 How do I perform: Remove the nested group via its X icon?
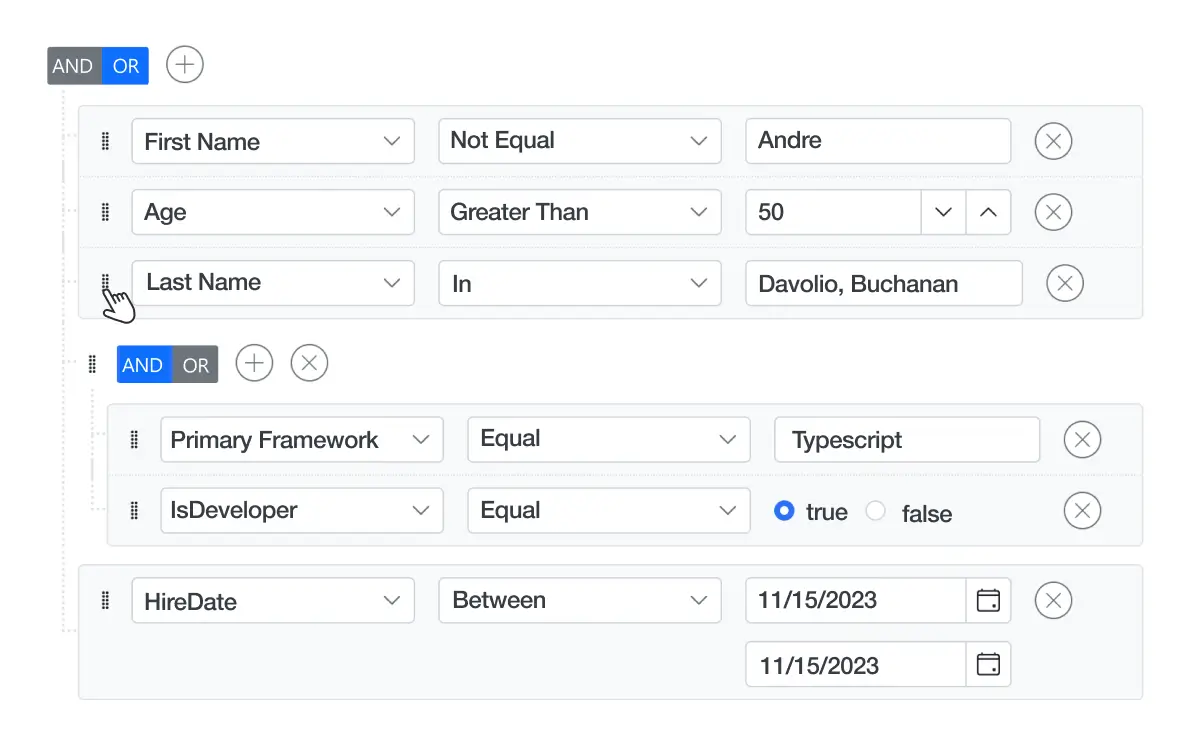point(309,363)
